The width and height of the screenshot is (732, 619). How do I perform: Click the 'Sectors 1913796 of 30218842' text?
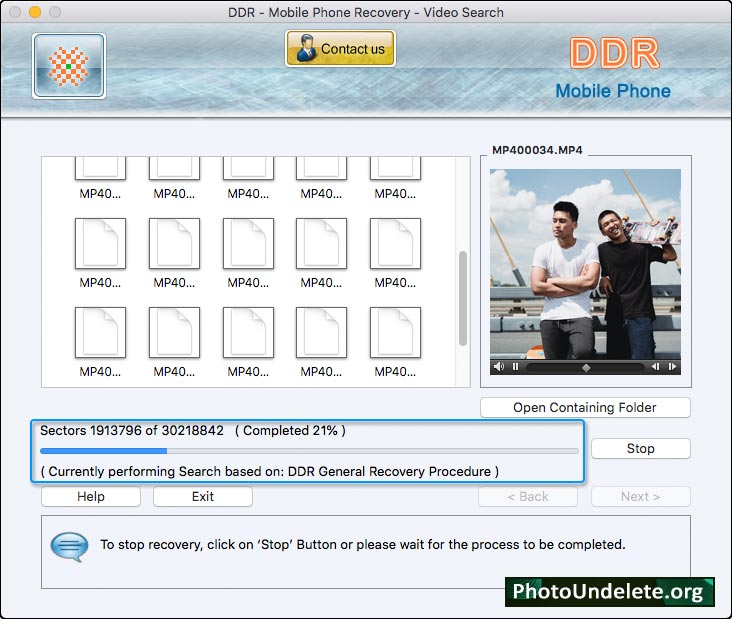[132, 430]
